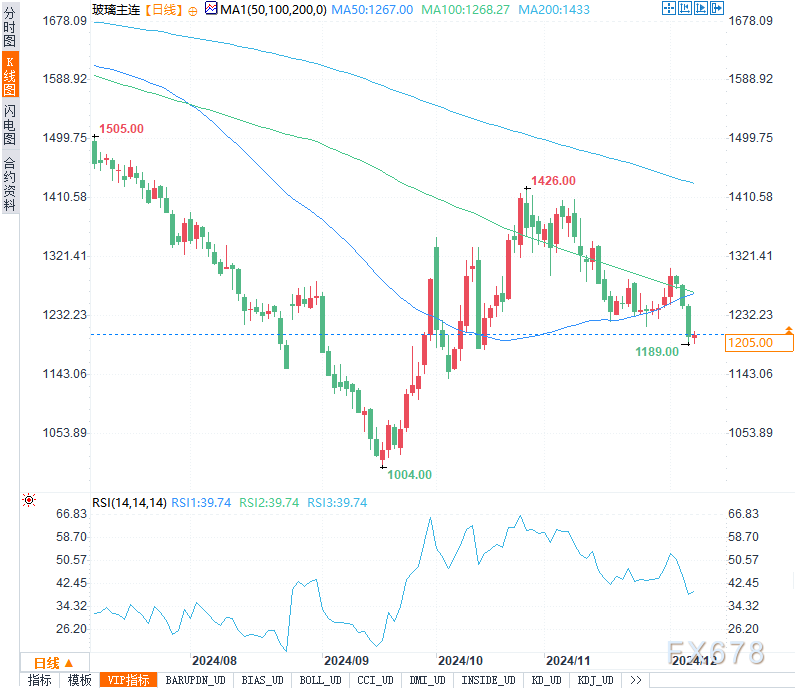The image size is (795, 688).
Task: Toggle the VIP指标 indicator set
Action: tap(128, 680)
